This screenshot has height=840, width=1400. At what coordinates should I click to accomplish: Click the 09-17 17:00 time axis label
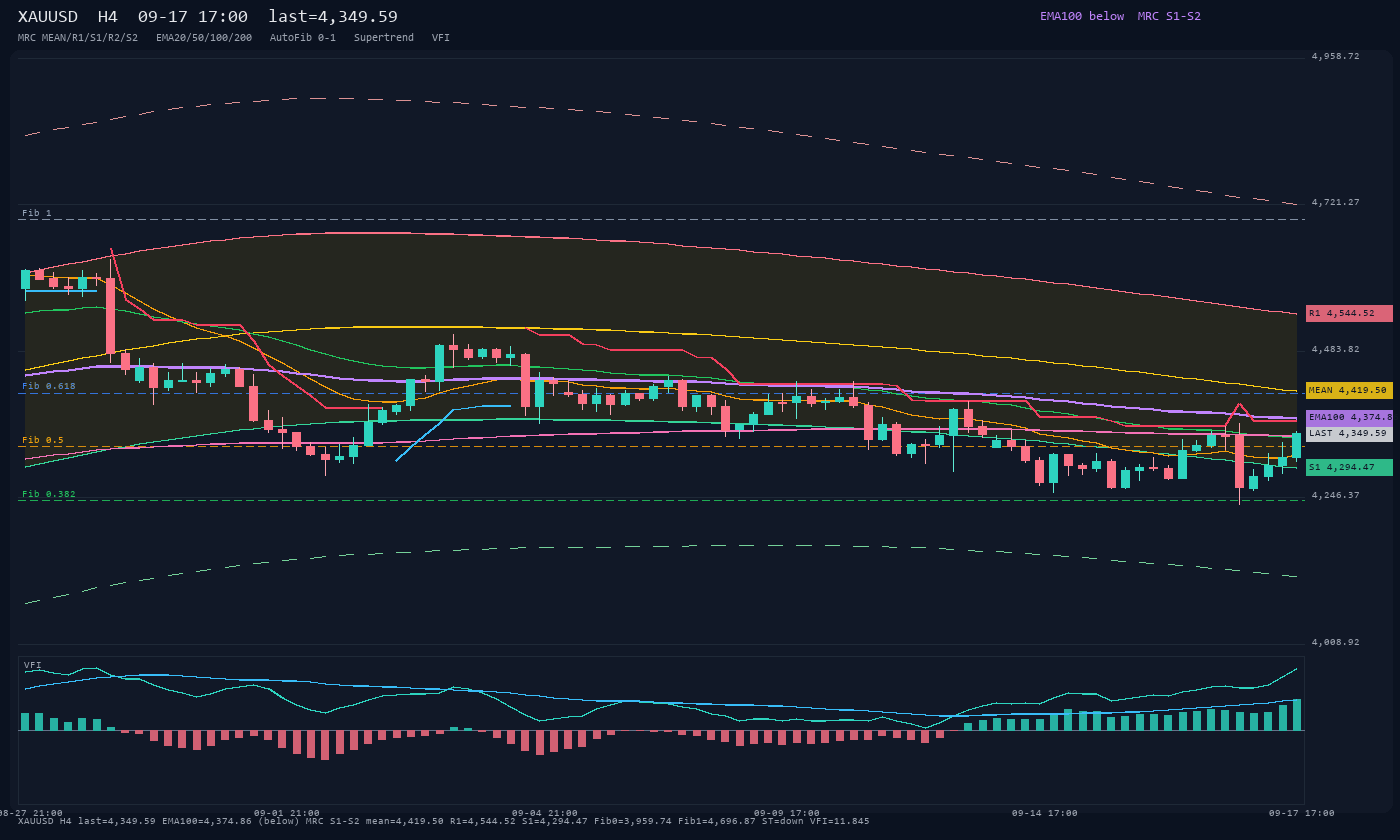(x=1302, y=813)
